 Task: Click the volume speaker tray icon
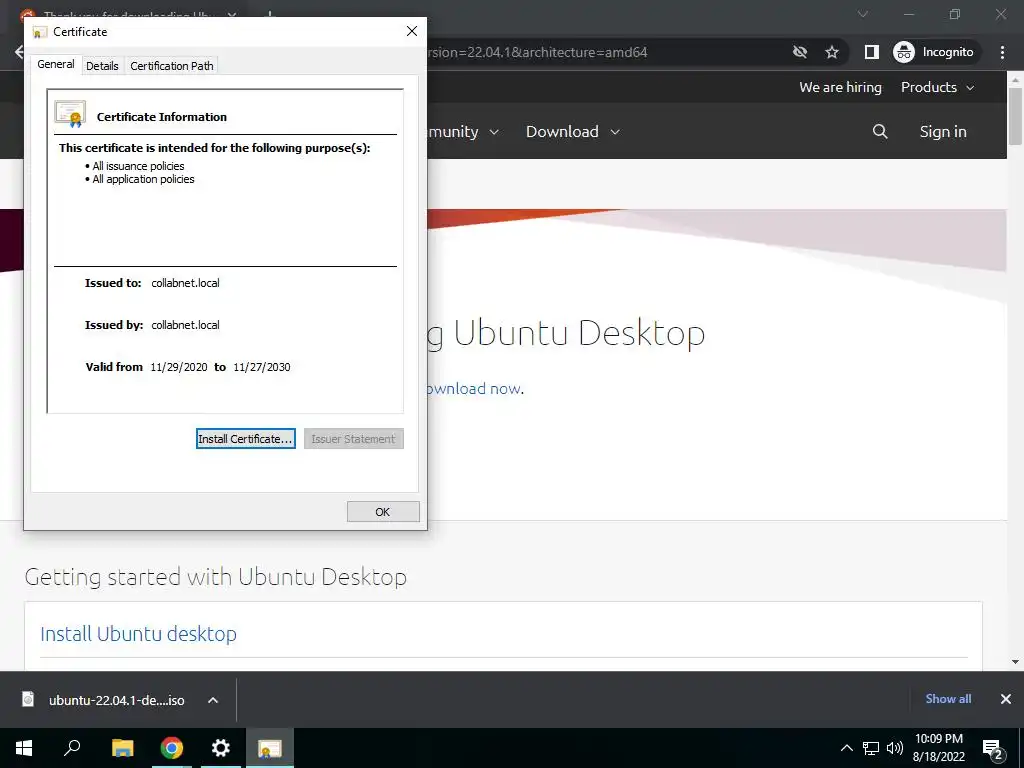coord(895,748)
